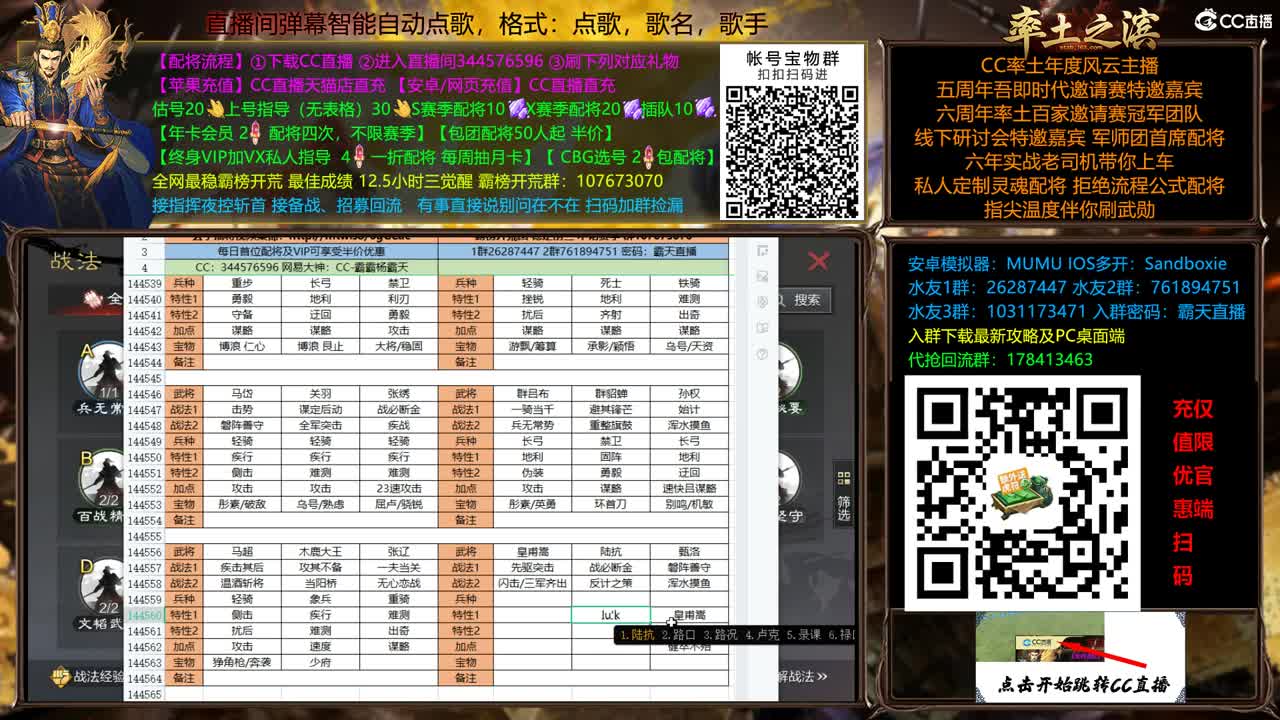This screenshot has width=1280, height=720.
Task: Select the cell 环首刀
Action: (x=610, y=504)
